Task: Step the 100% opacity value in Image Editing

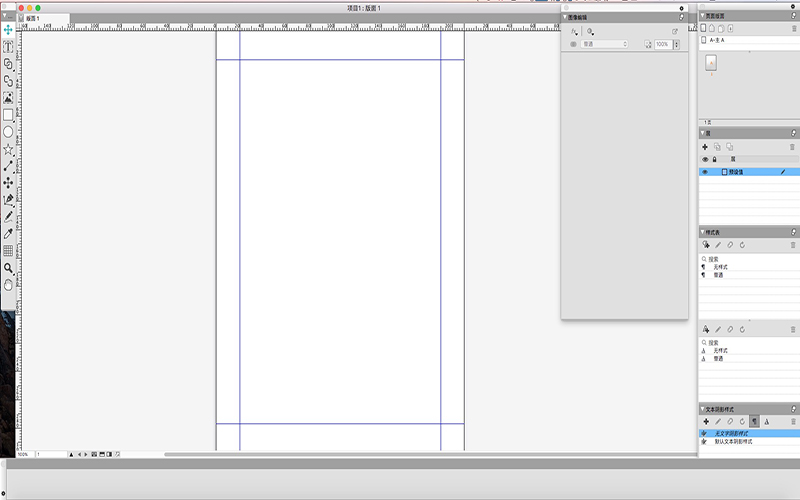Action: pos(677,44)
